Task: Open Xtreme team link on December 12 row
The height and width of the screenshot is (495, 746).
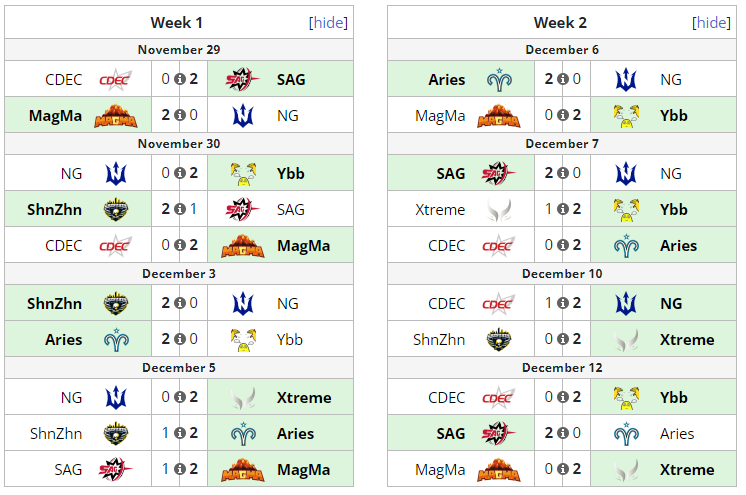Action: (x=687, y=470)
